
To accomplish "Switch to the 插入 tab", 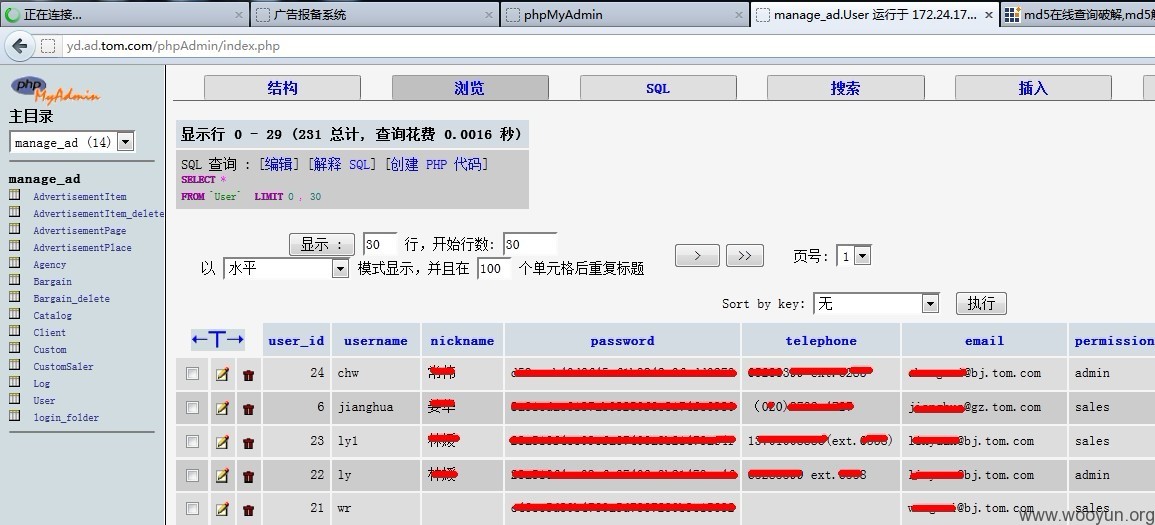I will pos(1033,88).
